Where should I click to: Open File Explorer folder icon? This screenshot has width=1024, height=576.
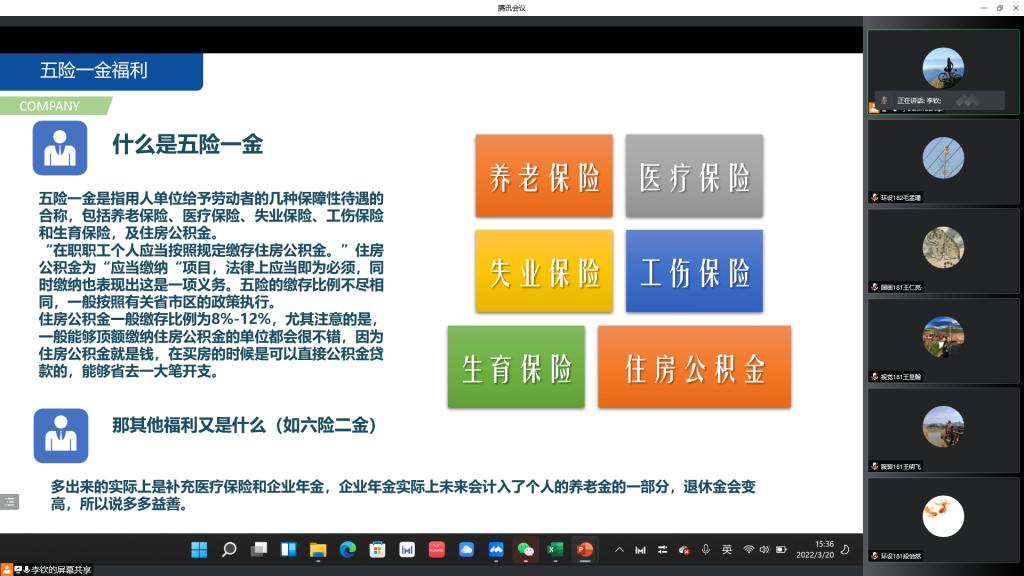(318, 549)
